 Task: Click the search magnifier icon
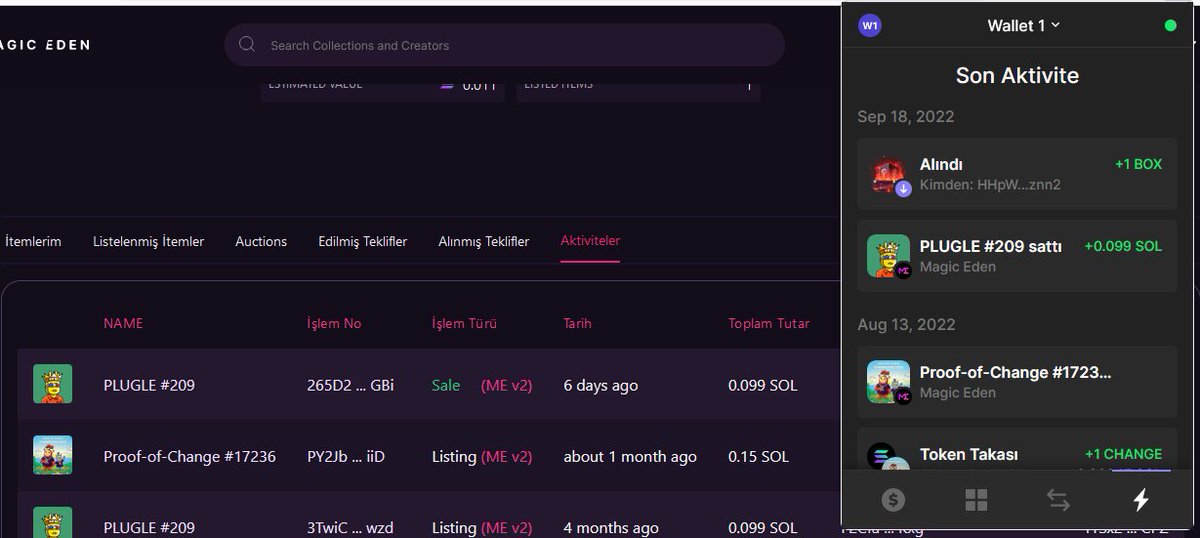tap(247, 45)
